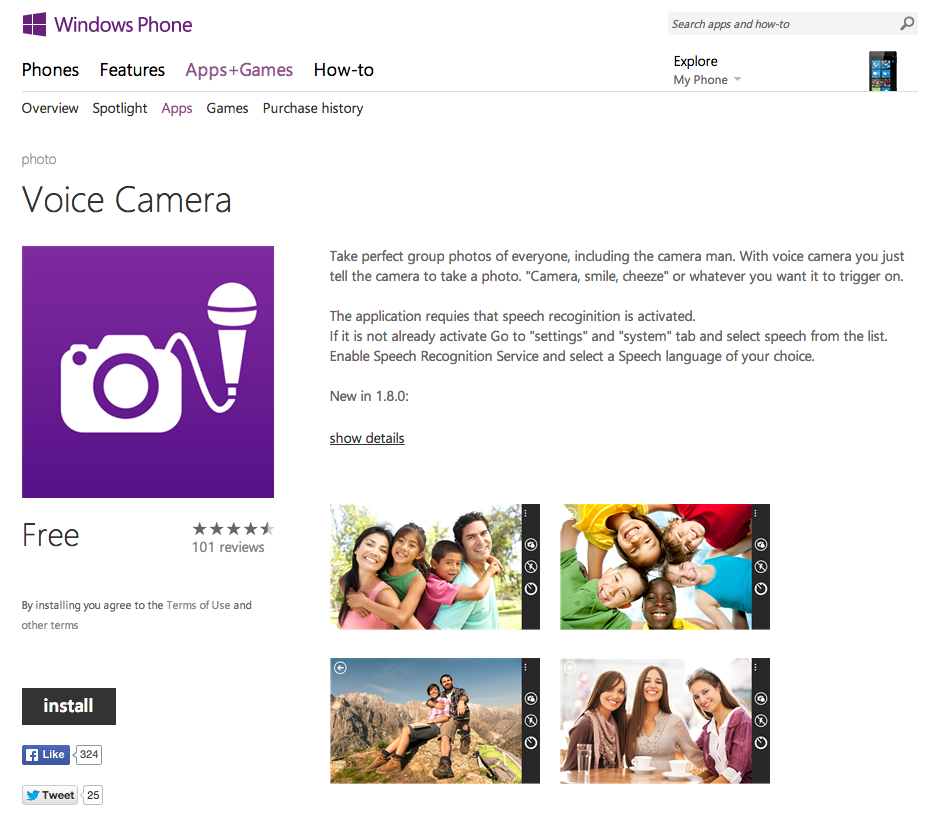Open the Phones menu

click(x=50, y=70)
